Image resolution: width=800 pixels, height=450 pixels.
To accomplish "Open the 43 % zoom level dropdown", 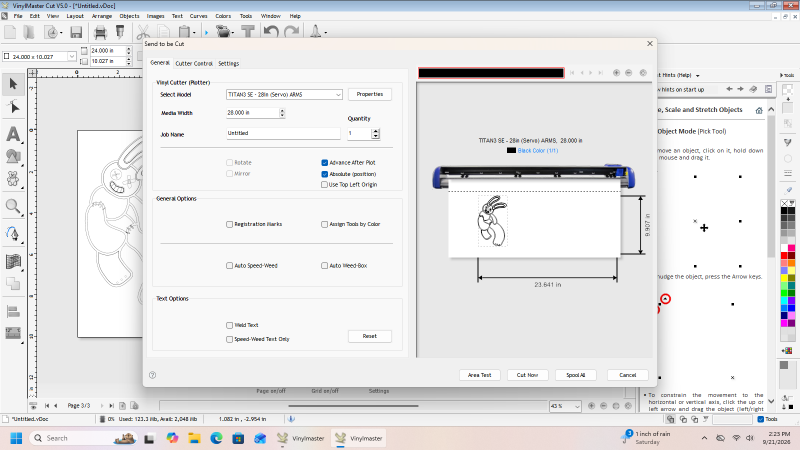I will [x=577, y=406].
